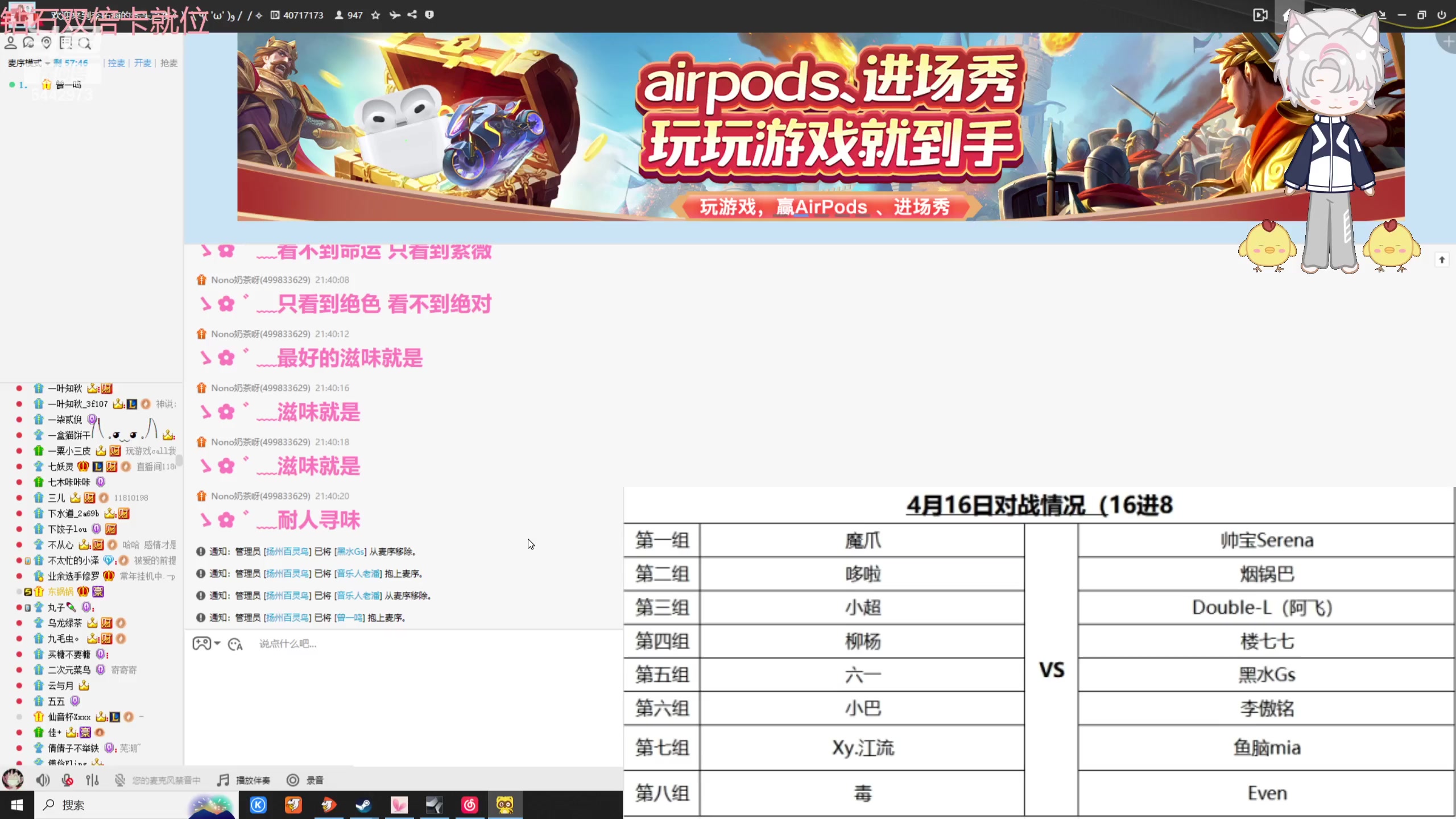The image size is (1456, 819).
Task: Click the member list vertical scrollbar
Action: pos(179,460)
